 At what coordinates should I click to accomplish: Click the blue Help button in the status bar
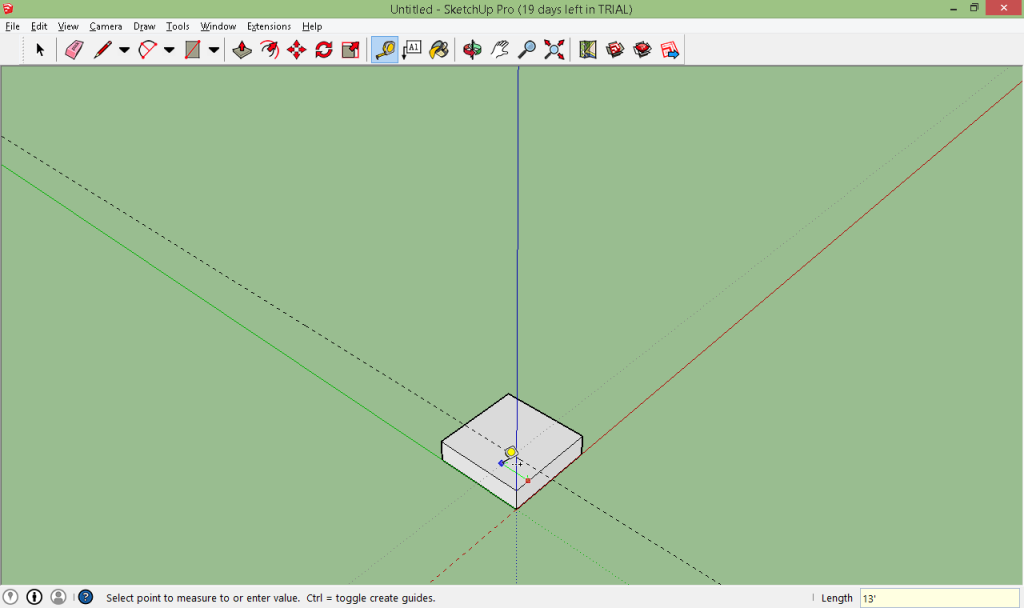click(x=84, y=596)
